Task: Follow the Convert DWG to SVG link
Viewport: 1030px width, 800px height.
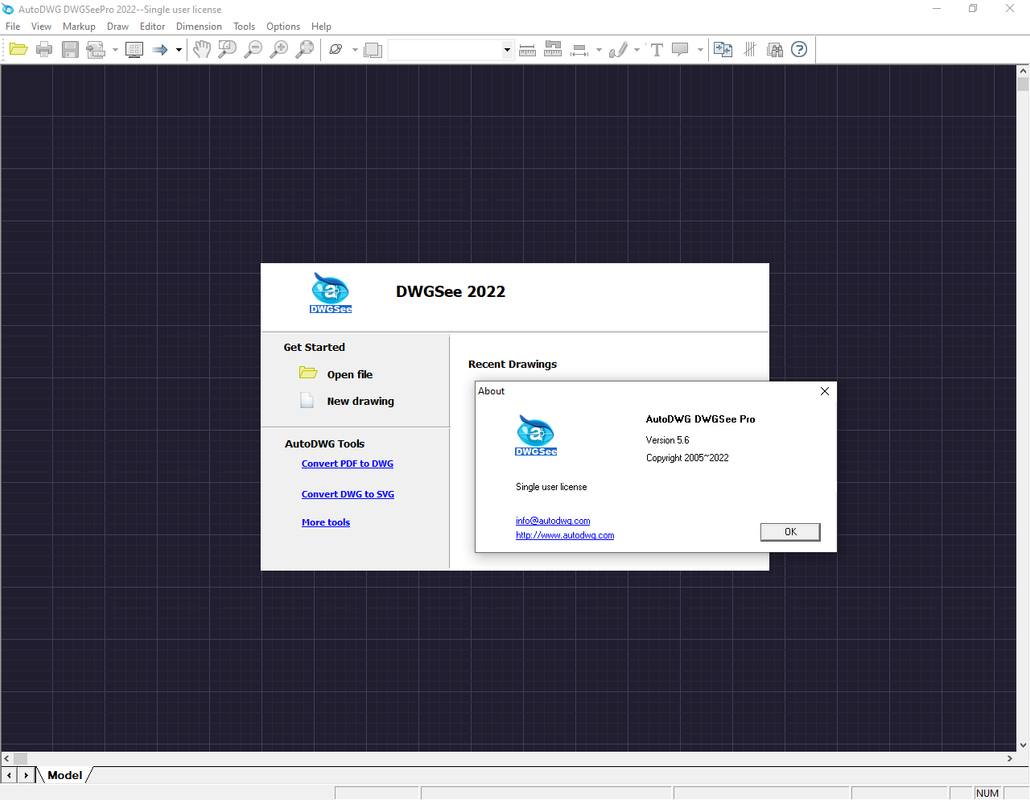Action: (x=347, y=495)
